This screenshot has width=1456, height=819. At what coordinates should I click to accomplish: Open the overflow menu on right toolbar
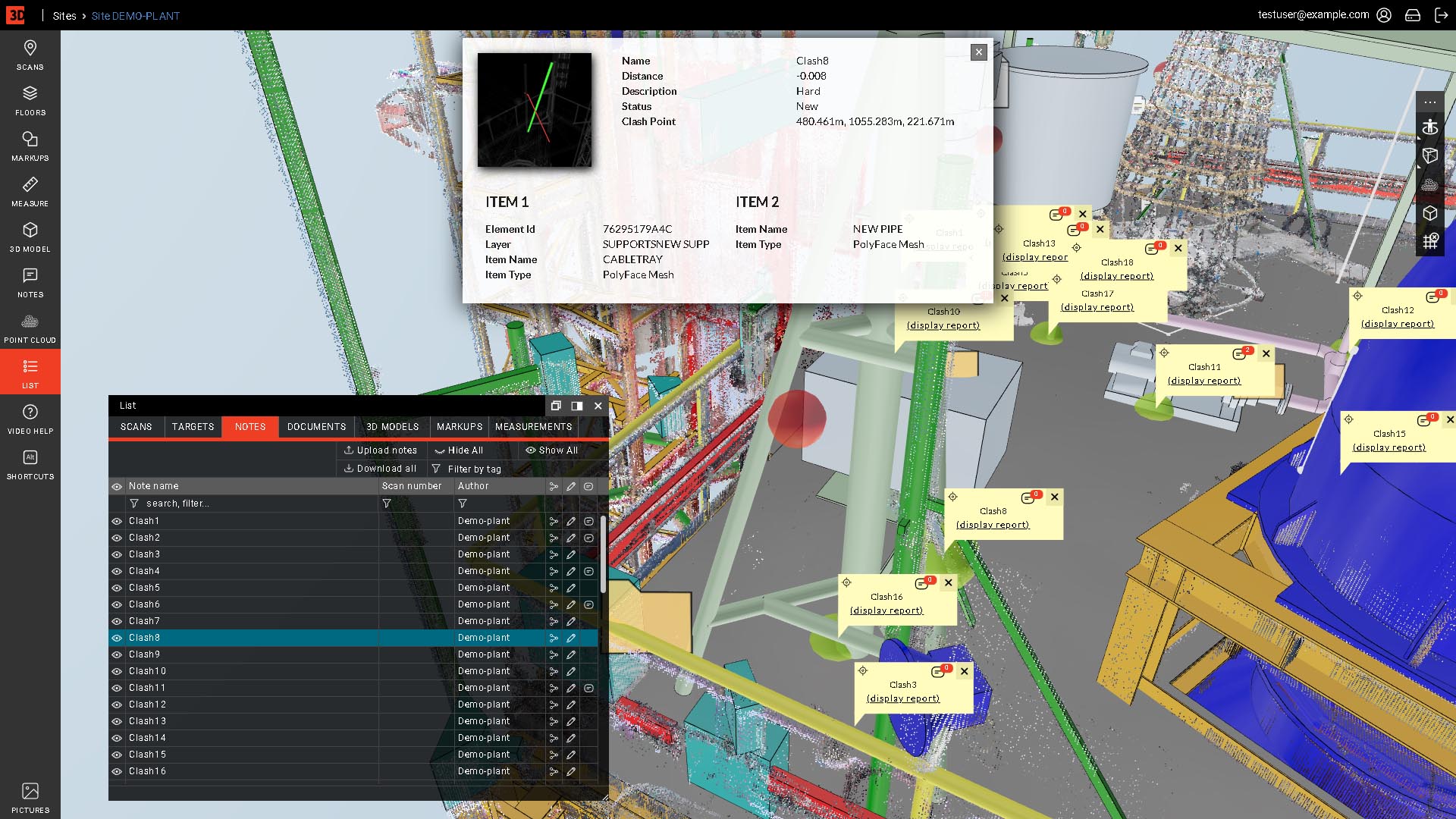[1430, 102]
